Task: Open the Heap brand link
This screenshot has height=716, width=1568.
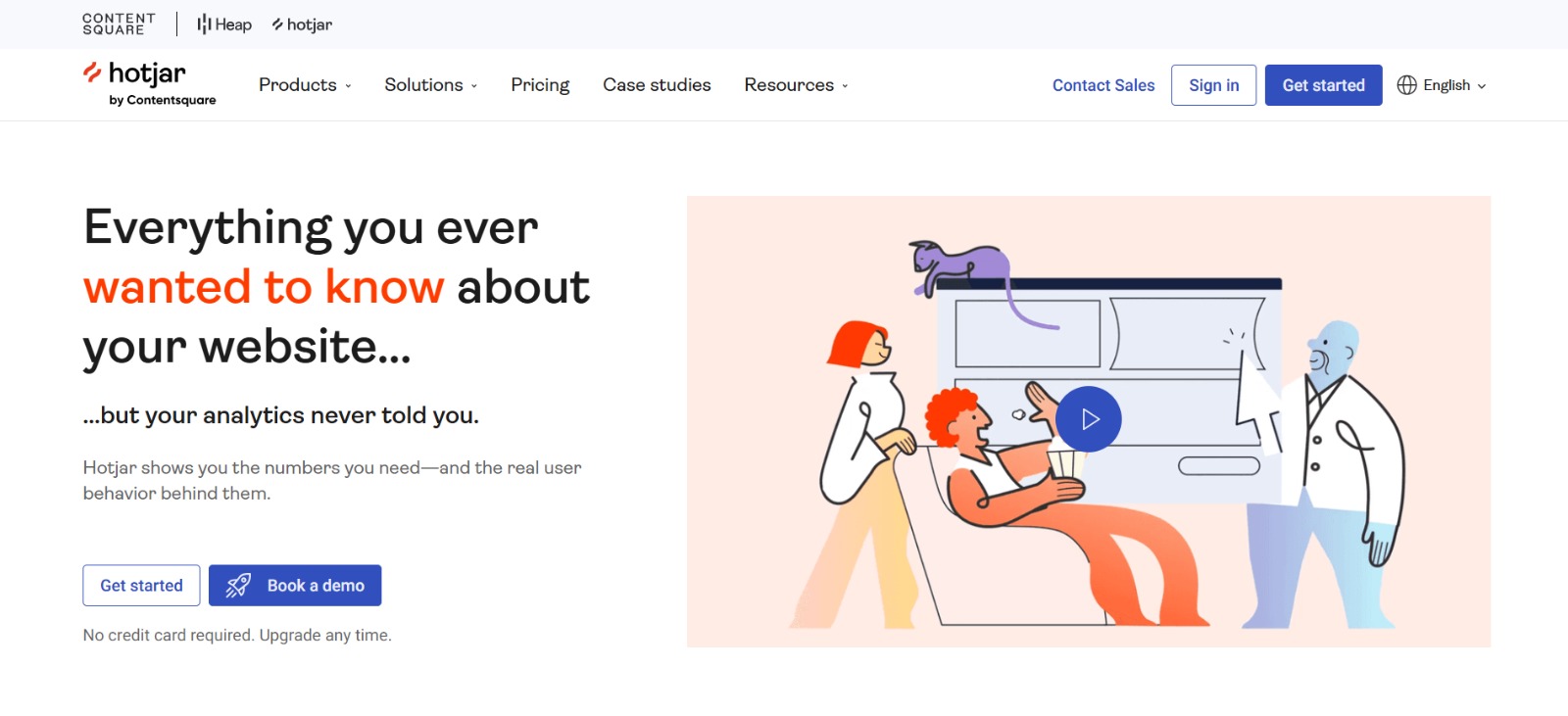Action: 224,24
